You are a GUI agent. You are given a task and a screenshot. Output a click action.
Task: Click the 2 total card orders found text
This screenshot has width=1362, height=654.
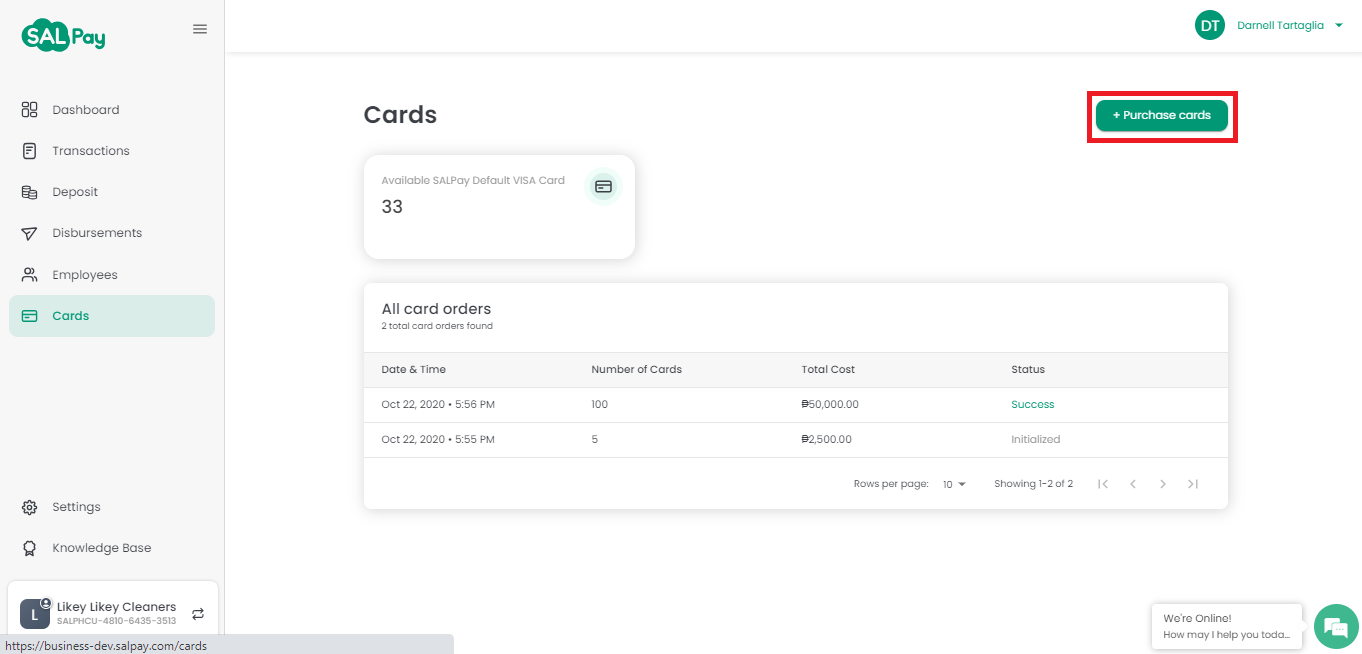437,326
